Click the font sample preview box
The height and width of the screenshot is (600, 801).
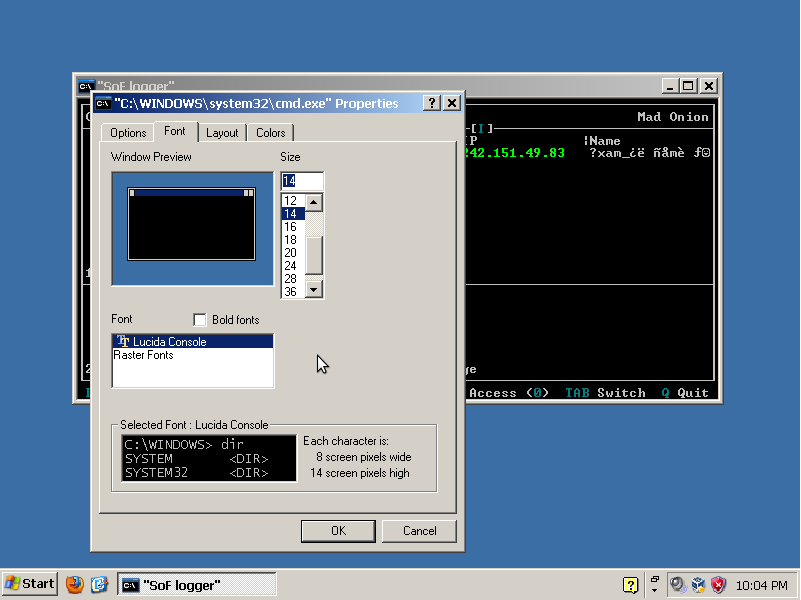(x=209, y=458)
